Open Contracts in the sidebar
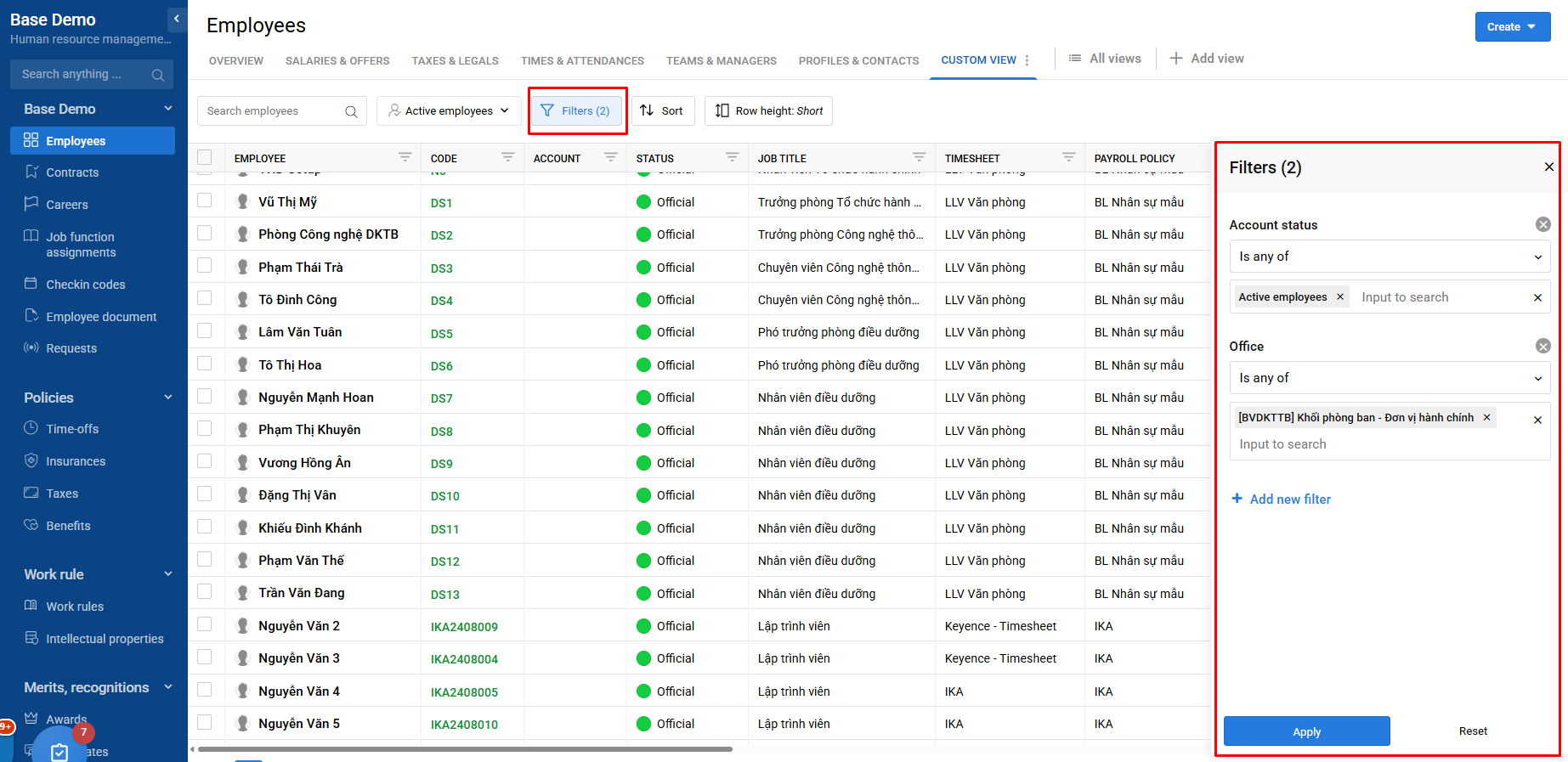This screenshot has height=762, width=1568. [x=72, y=172]
